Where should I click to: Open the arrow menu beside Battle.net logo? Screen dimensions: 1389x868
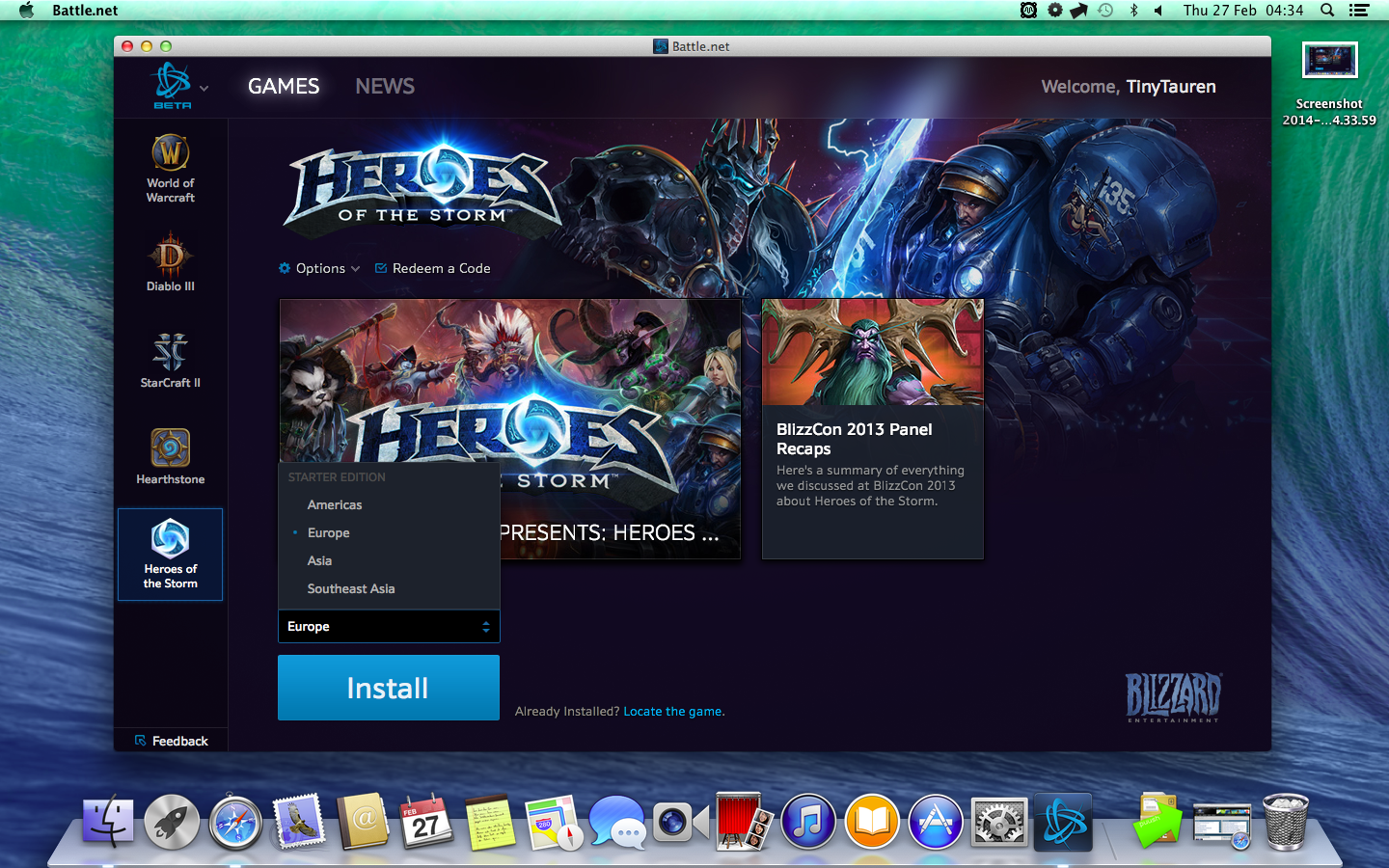pos(204,89)
